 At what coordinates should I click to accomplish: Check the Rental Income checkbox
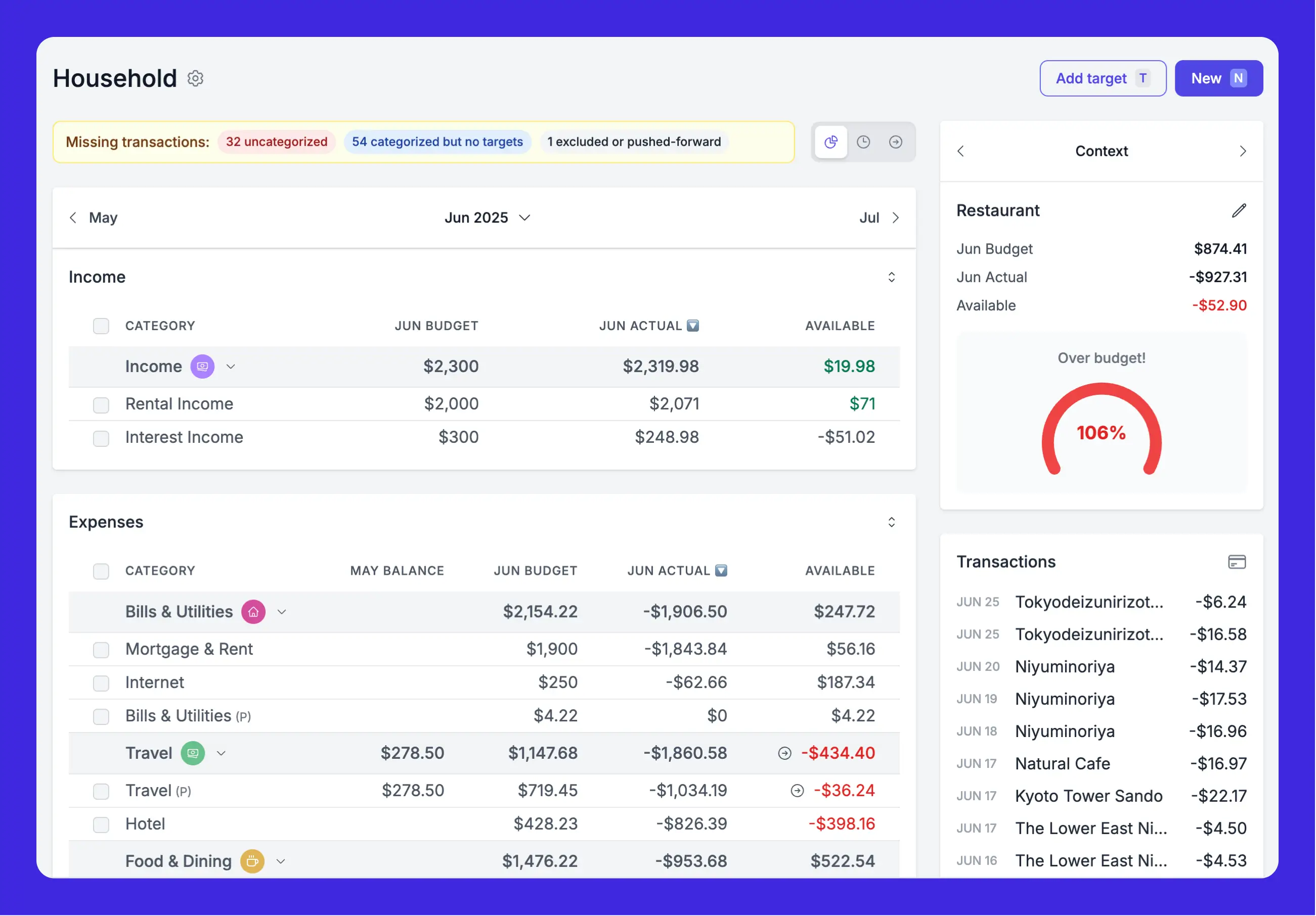102,405
